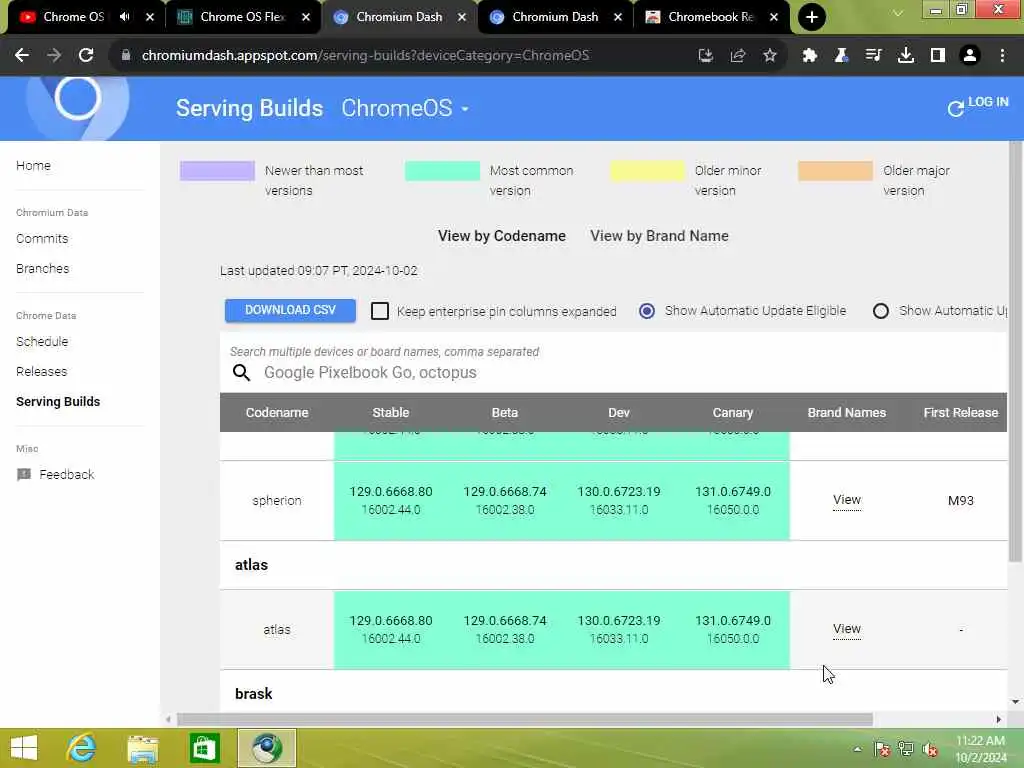The height and width of the screenshot is (768, 1024).
Task: Click View link in atlas row
Action: [x=846, y=629]
